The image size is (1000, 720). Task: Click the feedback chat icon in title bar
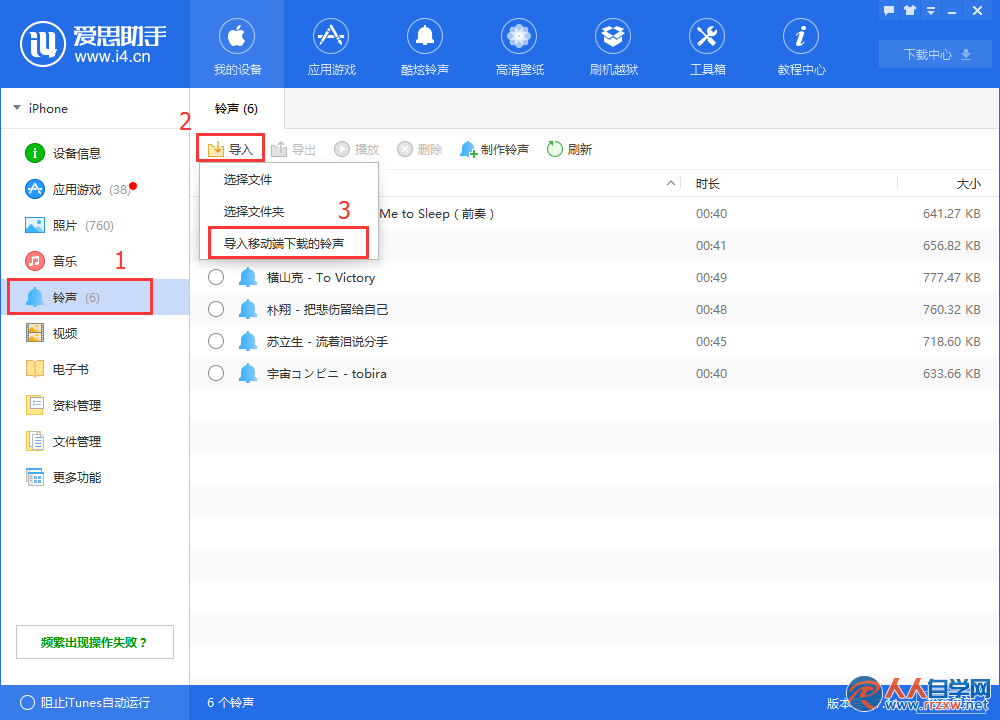coord(889,10)
